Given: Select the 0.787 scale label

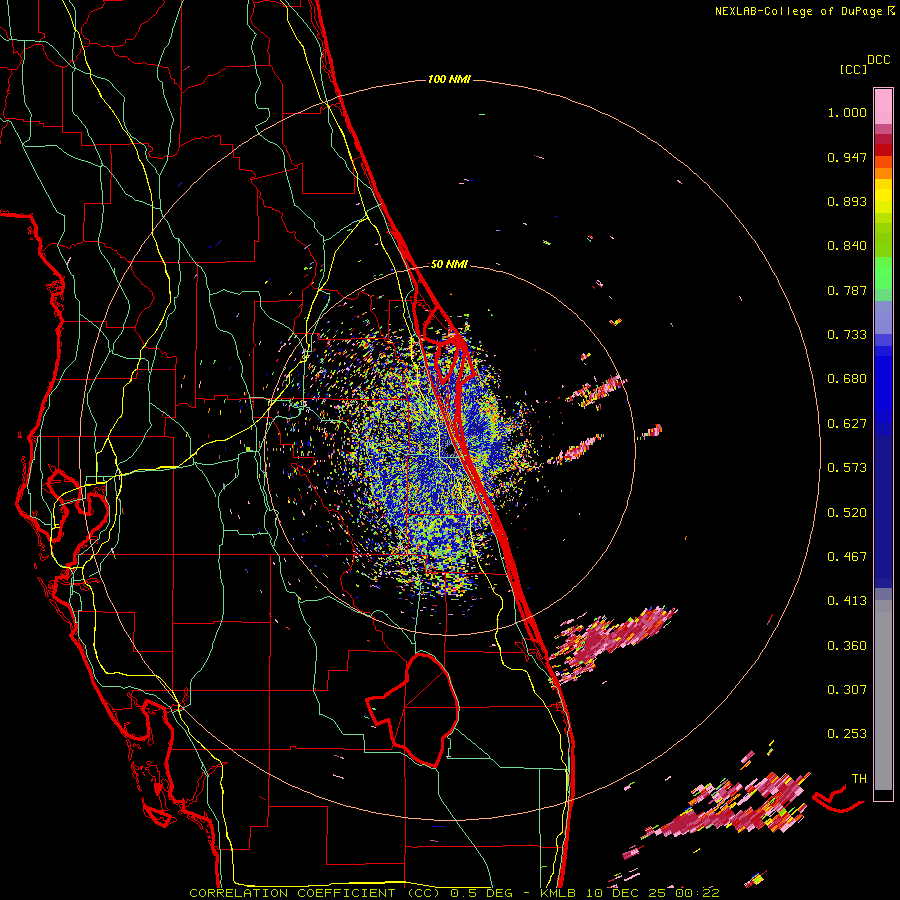Looking at the screenshot, I should coord(847,290).
